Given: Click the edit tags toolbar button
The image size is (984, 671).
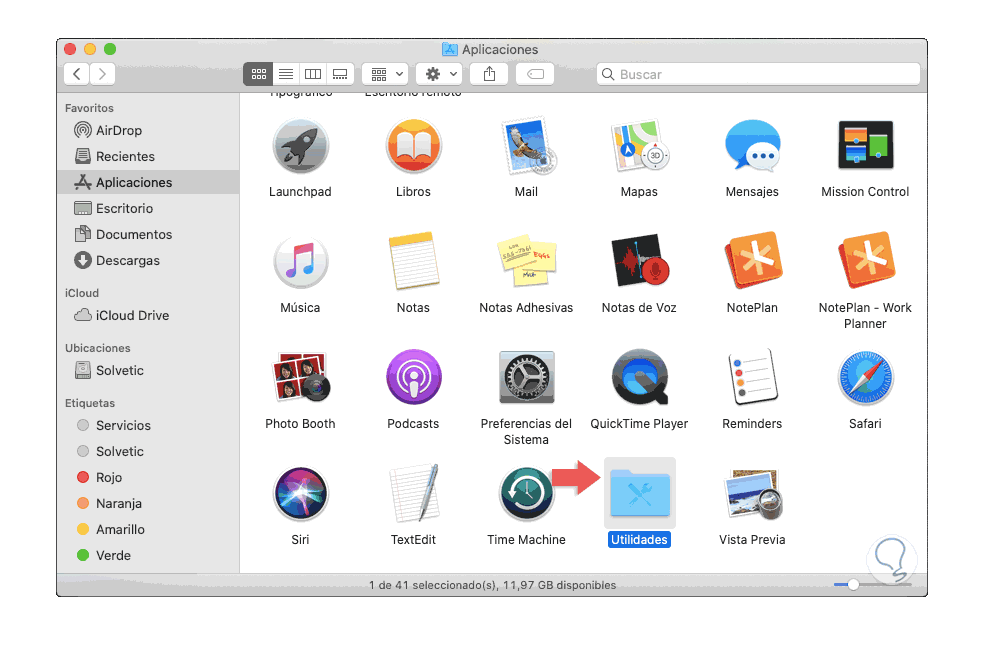Looking at the screenshot, I should click(x=535, y=74).
